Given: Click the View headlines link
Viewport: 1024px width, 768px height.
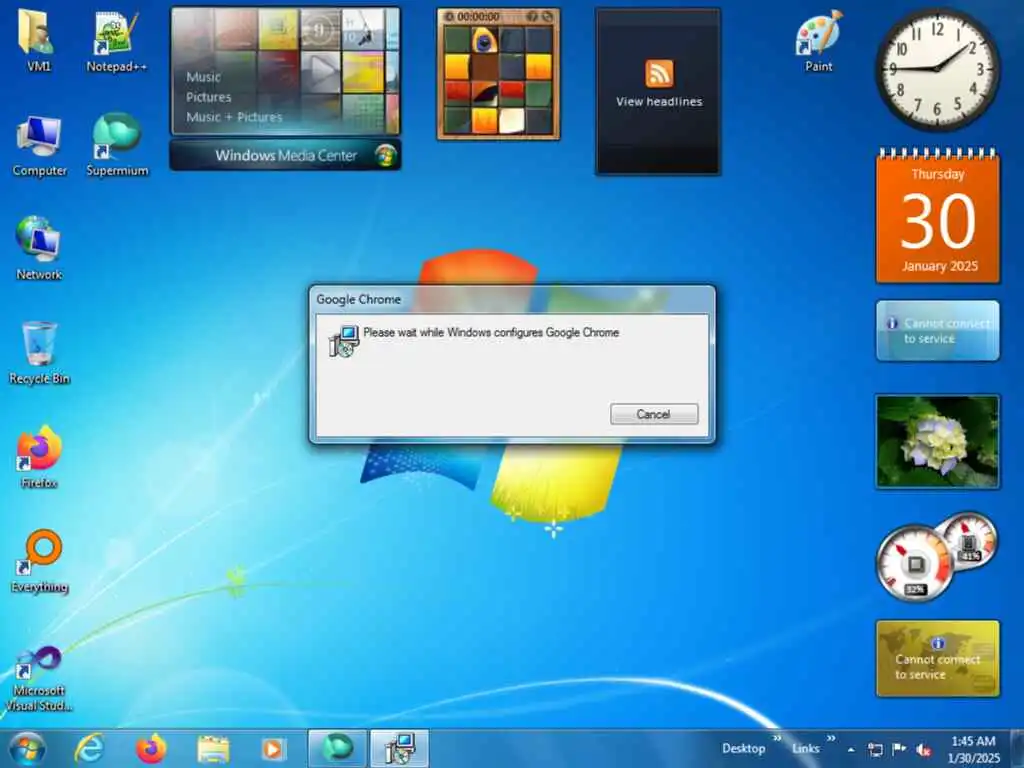Looking at the screenshot, I should tap(659, 102).
